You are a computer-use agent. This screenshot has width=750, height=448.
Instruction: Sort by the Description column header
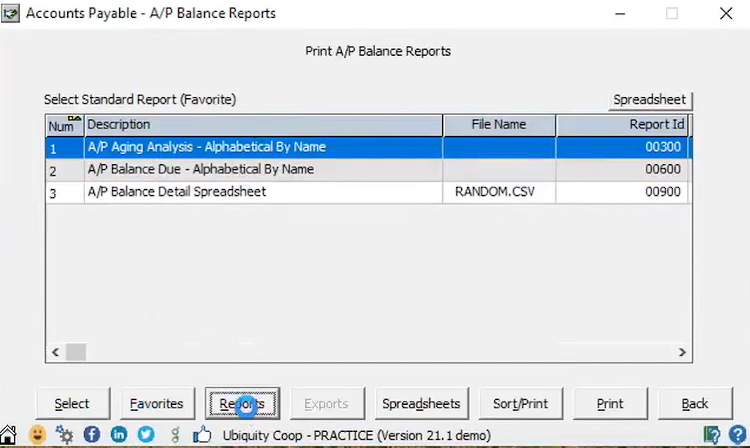coord(264,125)
